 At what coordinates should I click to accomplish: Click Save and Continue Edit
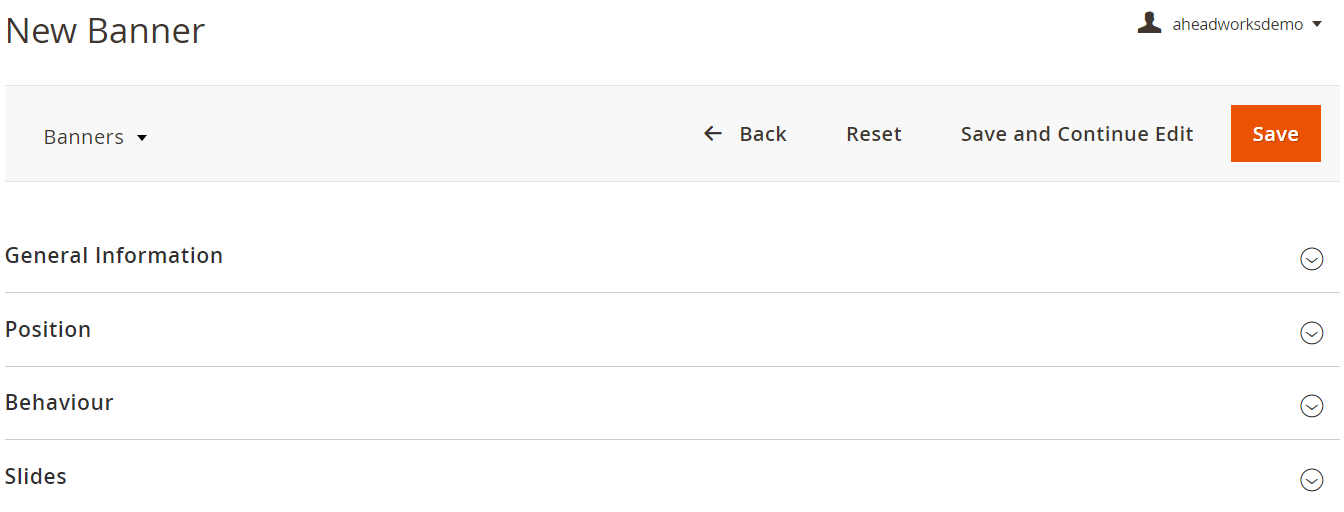(1077, 134)
